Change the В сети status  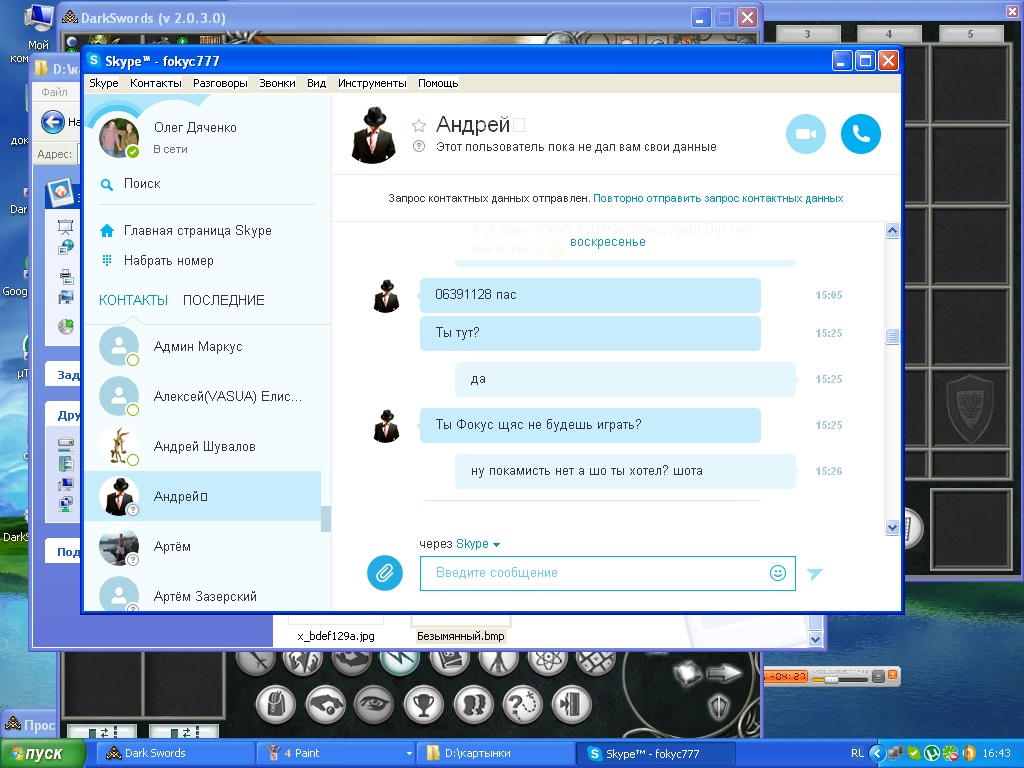point(170,150)
